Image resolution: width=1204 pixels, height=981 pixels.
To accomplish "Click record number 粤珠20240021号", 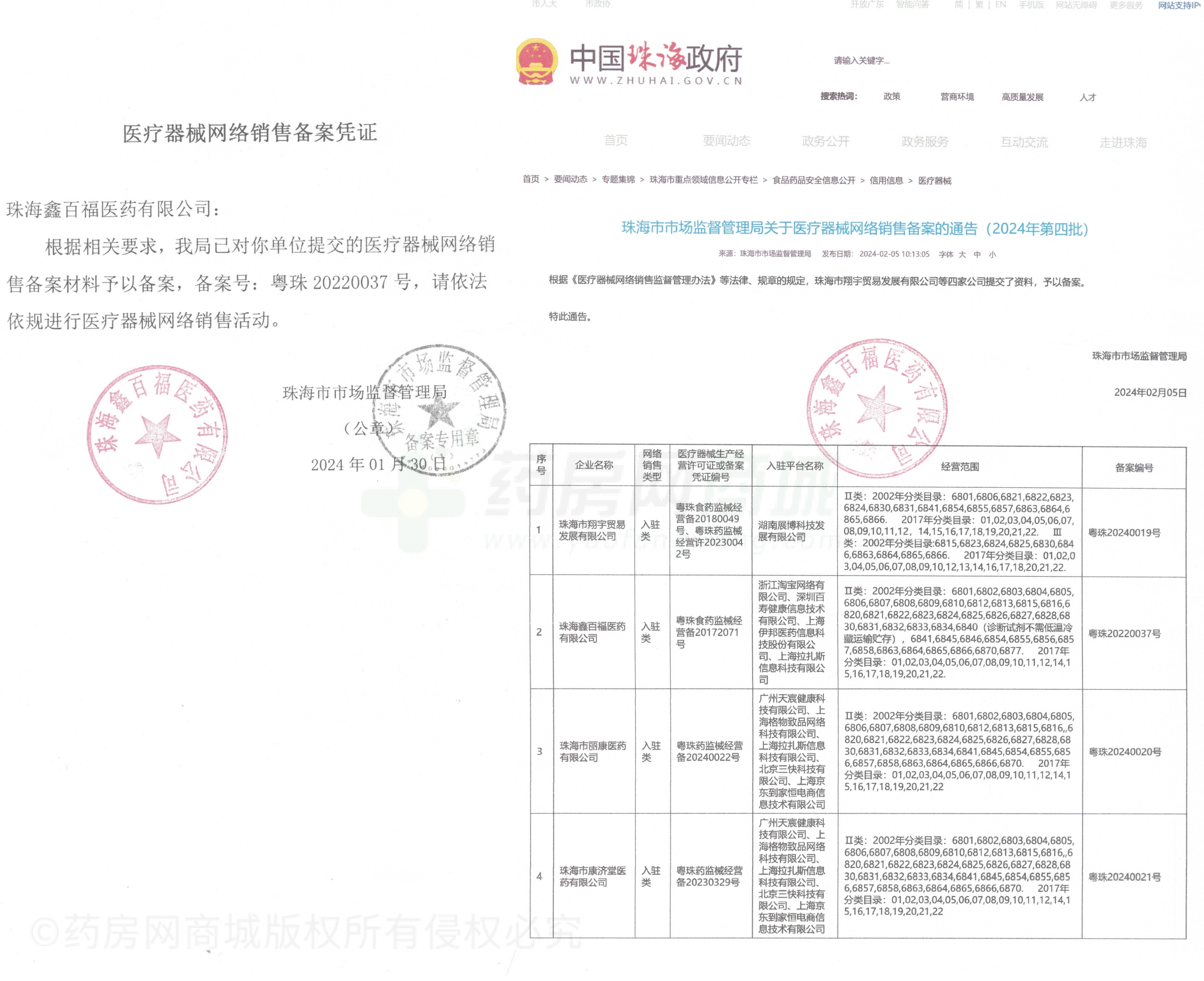I will pos(1125,877).
